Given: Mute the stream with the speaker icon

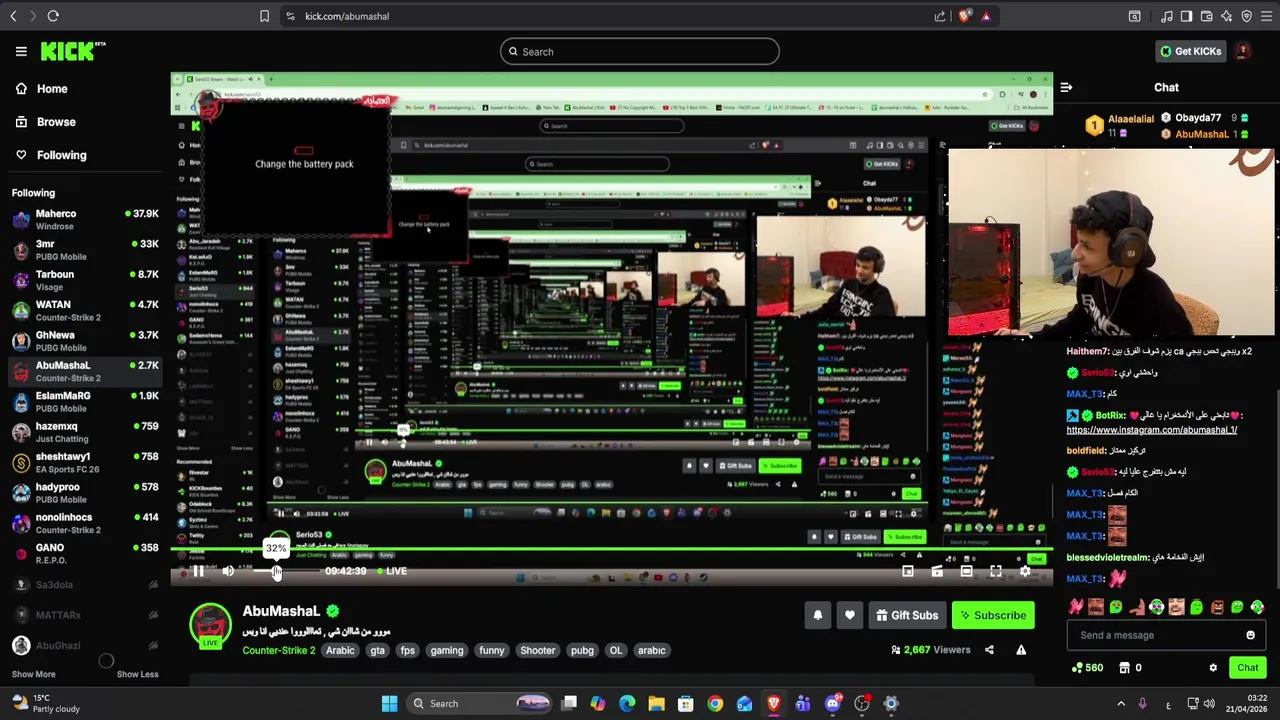Looking at the screenshot, I should click(228, 571).
